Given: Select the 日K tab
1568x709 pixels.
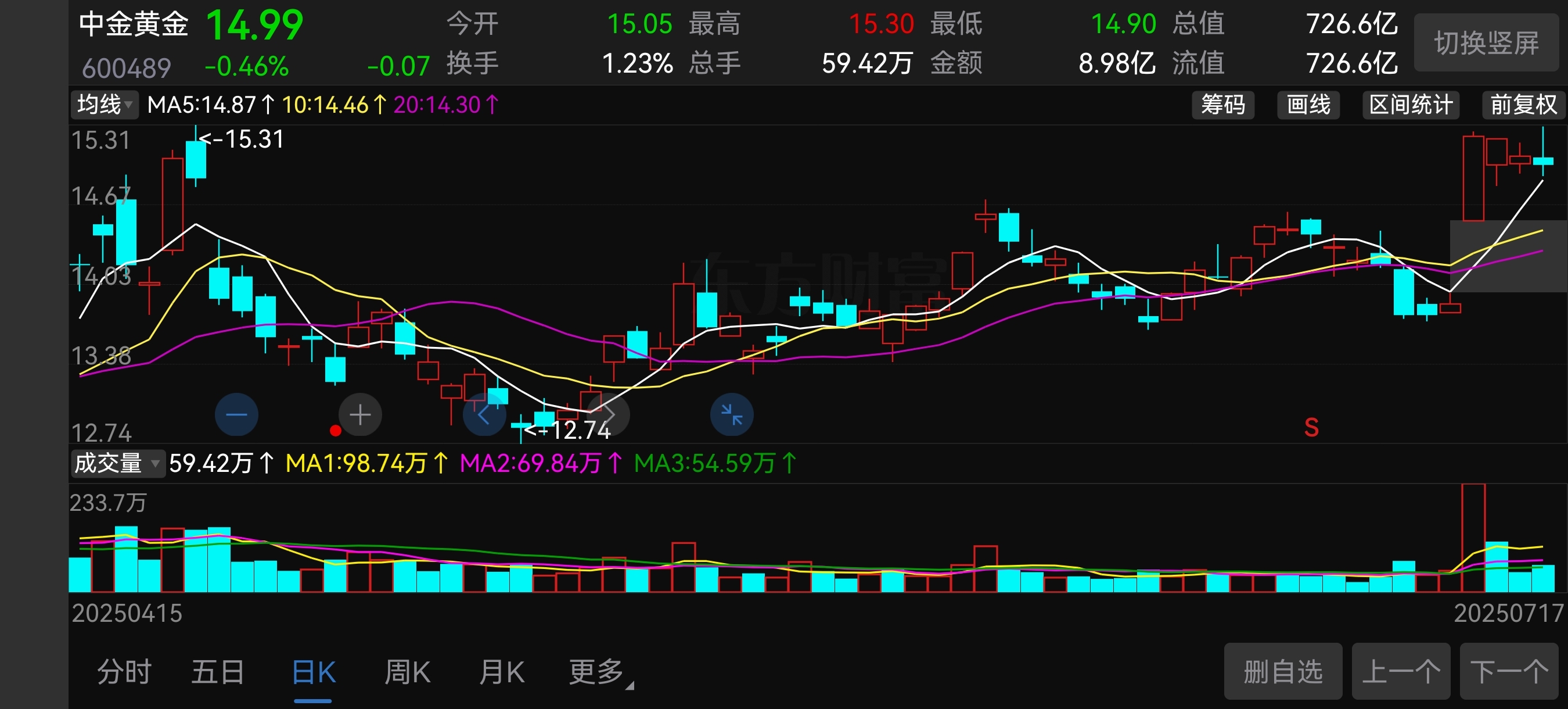Looking at the screenshot, I should pos(314,672).
